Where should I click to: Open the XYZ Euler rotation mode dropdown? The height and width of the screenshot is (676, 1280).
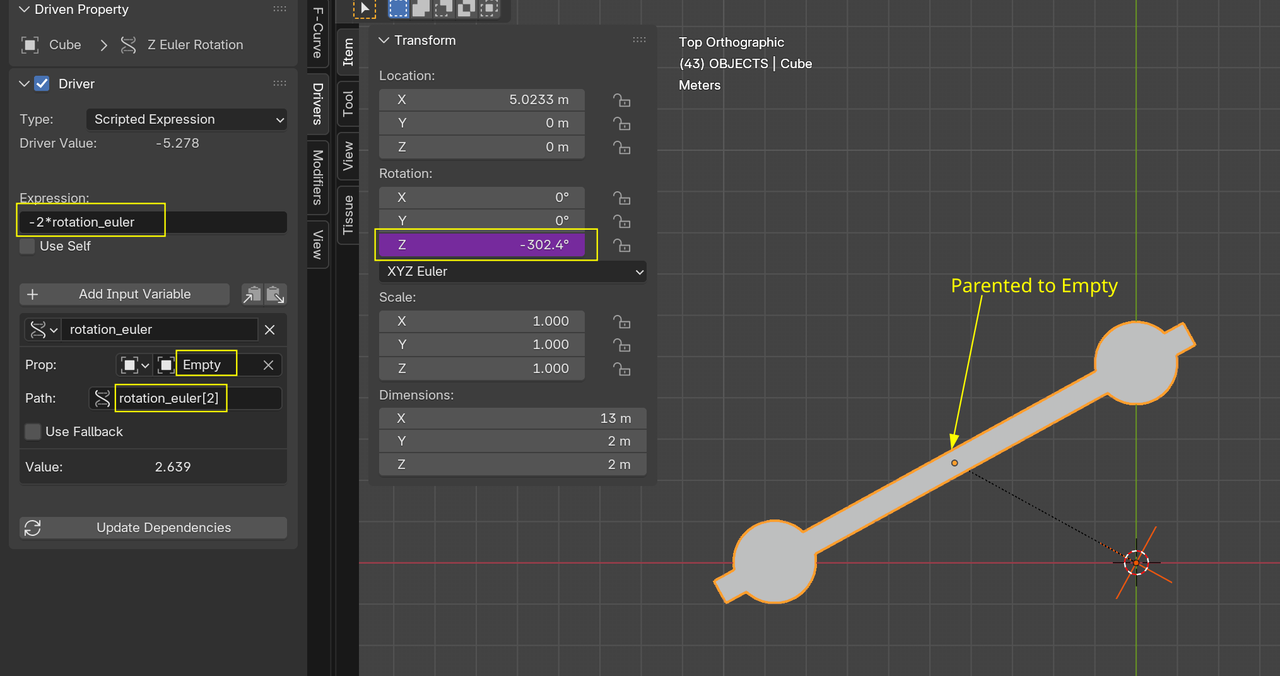513,272
